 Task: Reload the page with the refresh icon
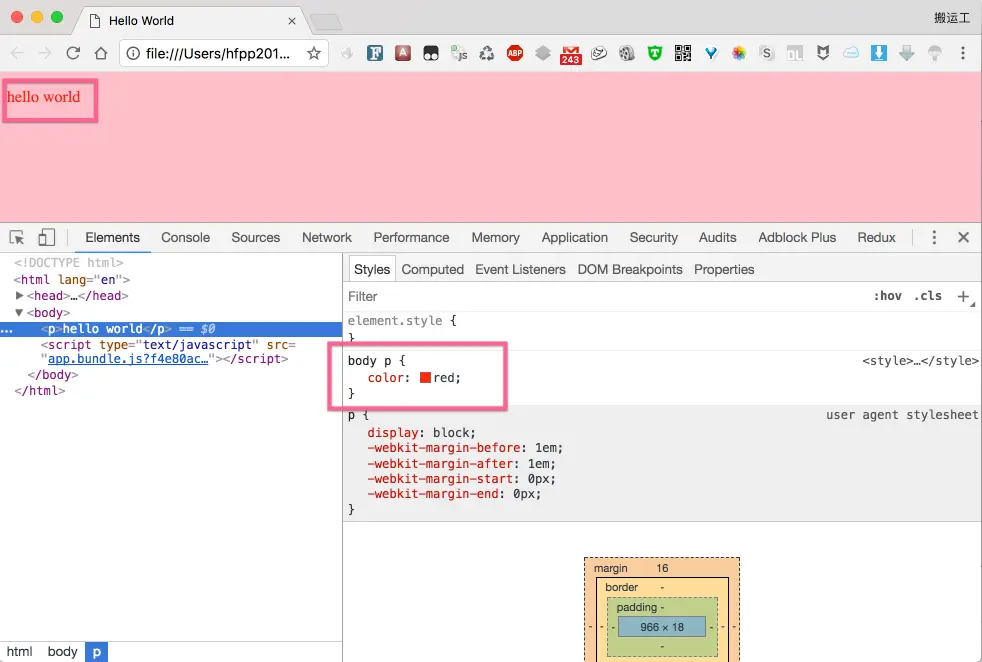tap(73, 53)
